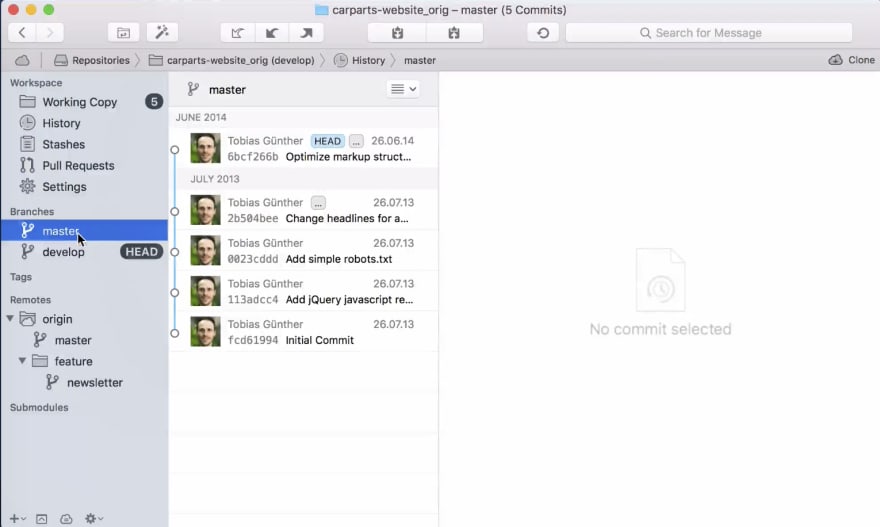Navigate back with the left arrow button

[22, 33]
